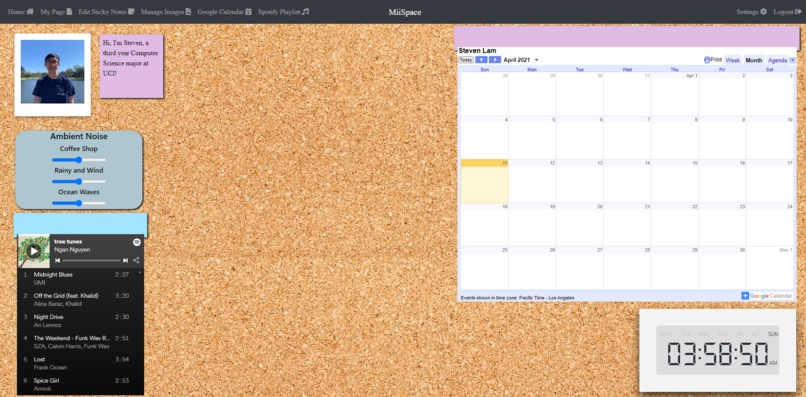The image size is (806, 397).
Task: Click the digital clock time display
Action: pyautogui.click(x=718, y=354)
